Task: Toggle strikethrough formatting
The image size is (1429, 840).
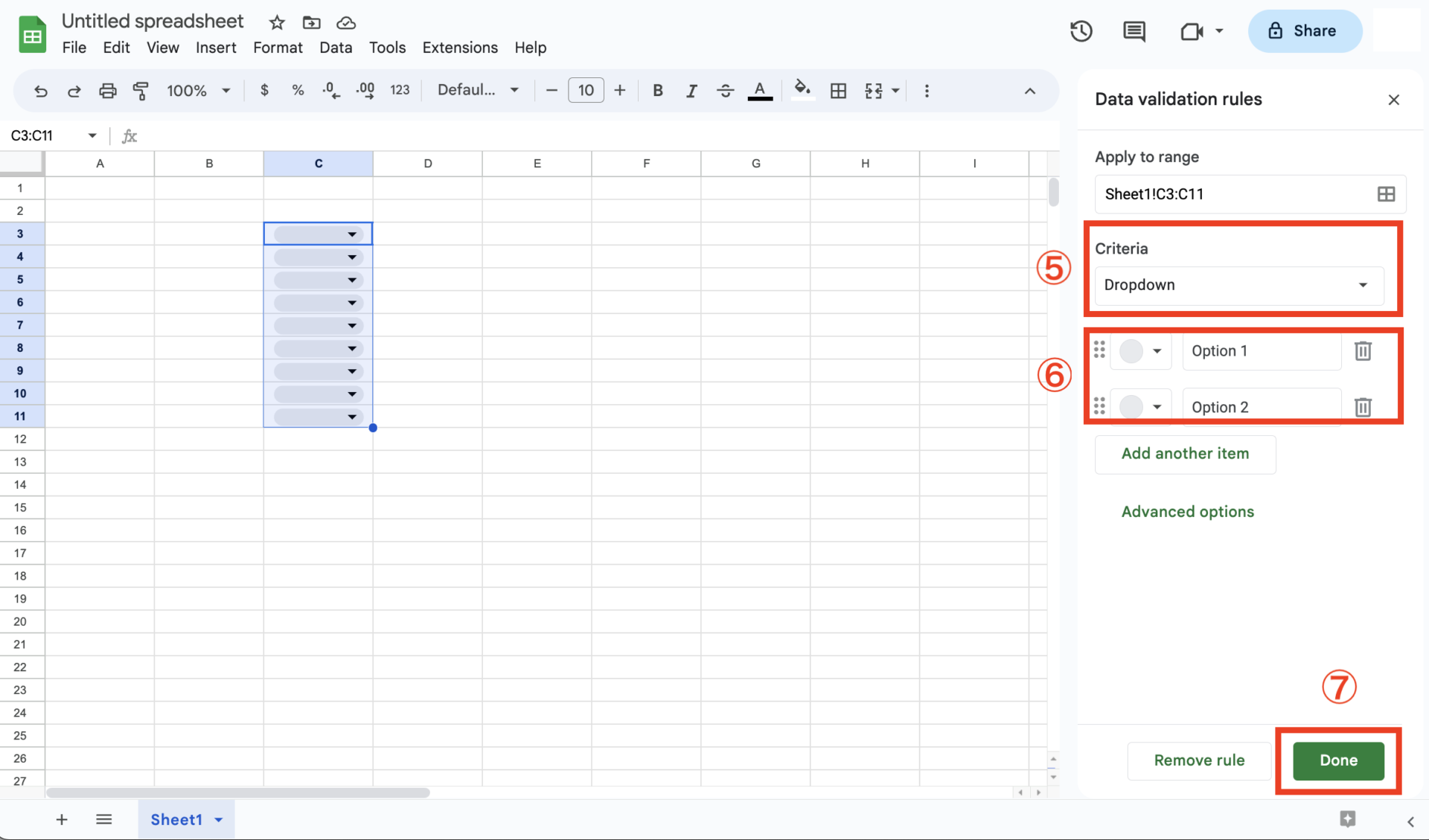Action: click(725, 91)
